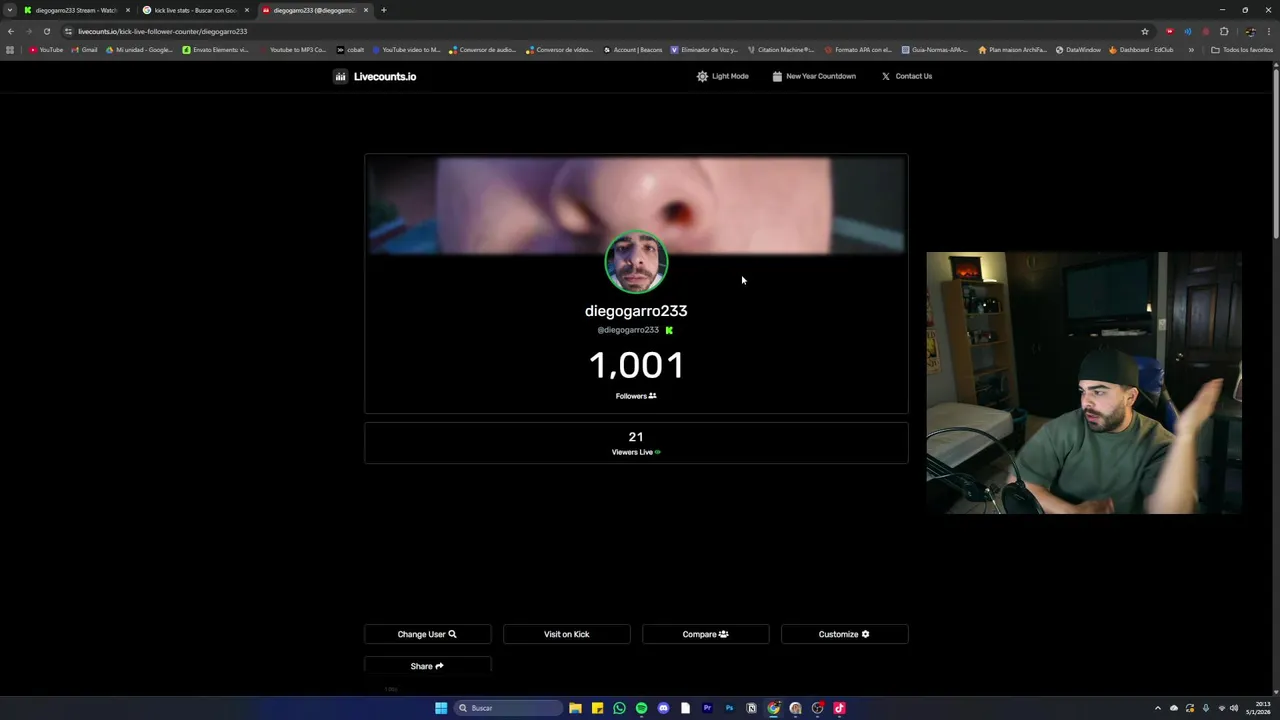
Task: Click the diegogarro233 username heading
Action: 636,311
